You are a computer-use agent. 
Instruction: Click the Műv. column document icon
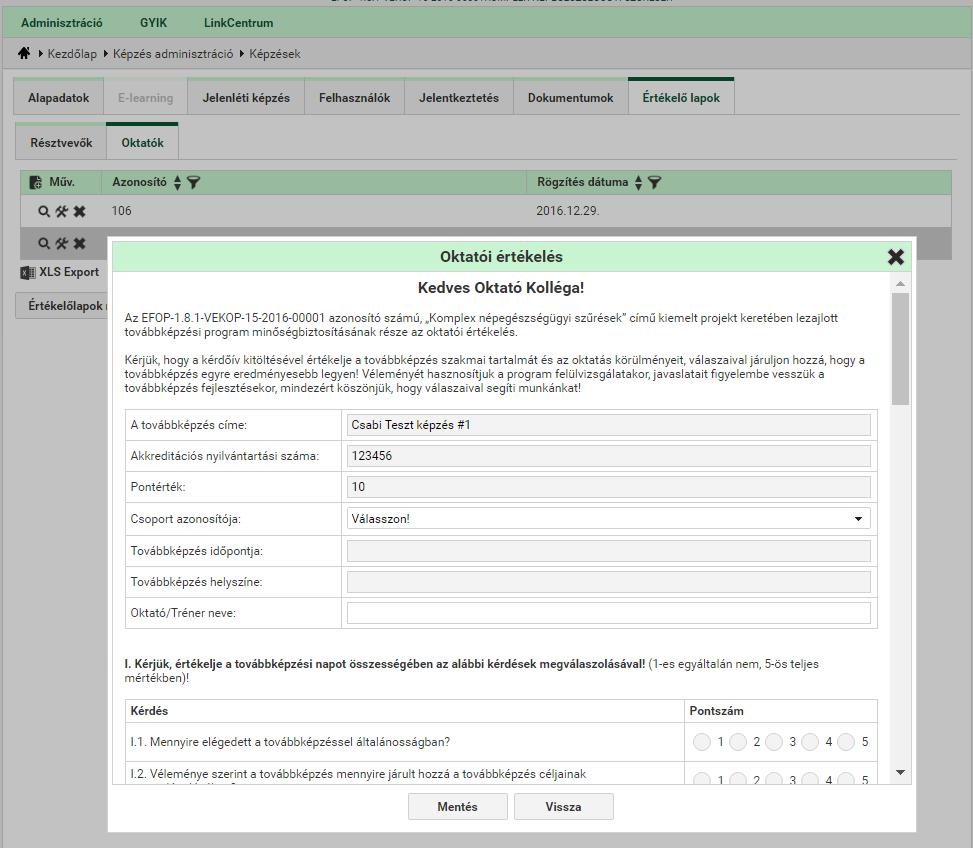[x=36, y=182]
